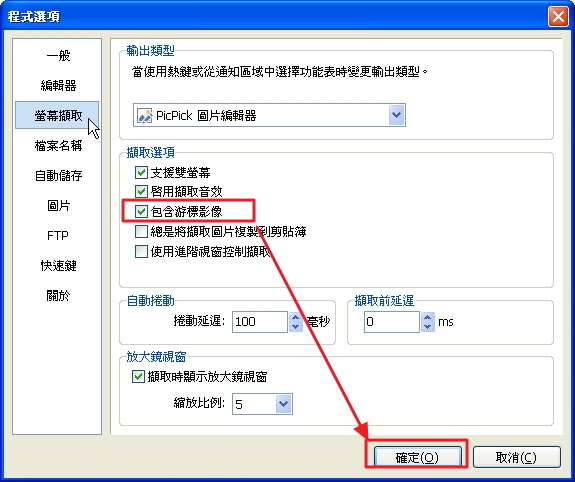The height and width of the screenshot is (482, 575).
Task: Open the 關於 about page
Action: tap(58, 295)
